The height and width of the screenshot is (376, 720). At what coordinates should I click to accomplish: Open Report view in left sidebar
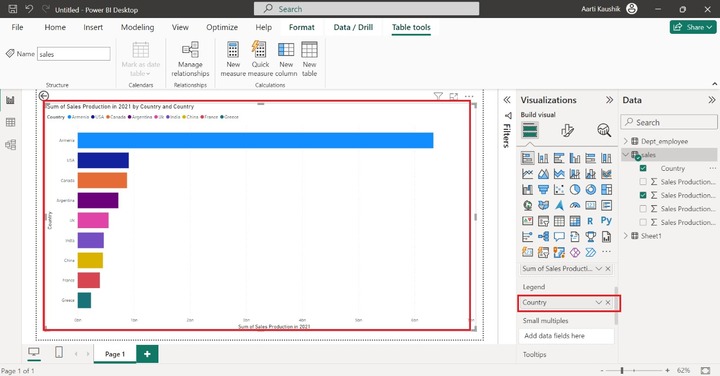point(10,100)
